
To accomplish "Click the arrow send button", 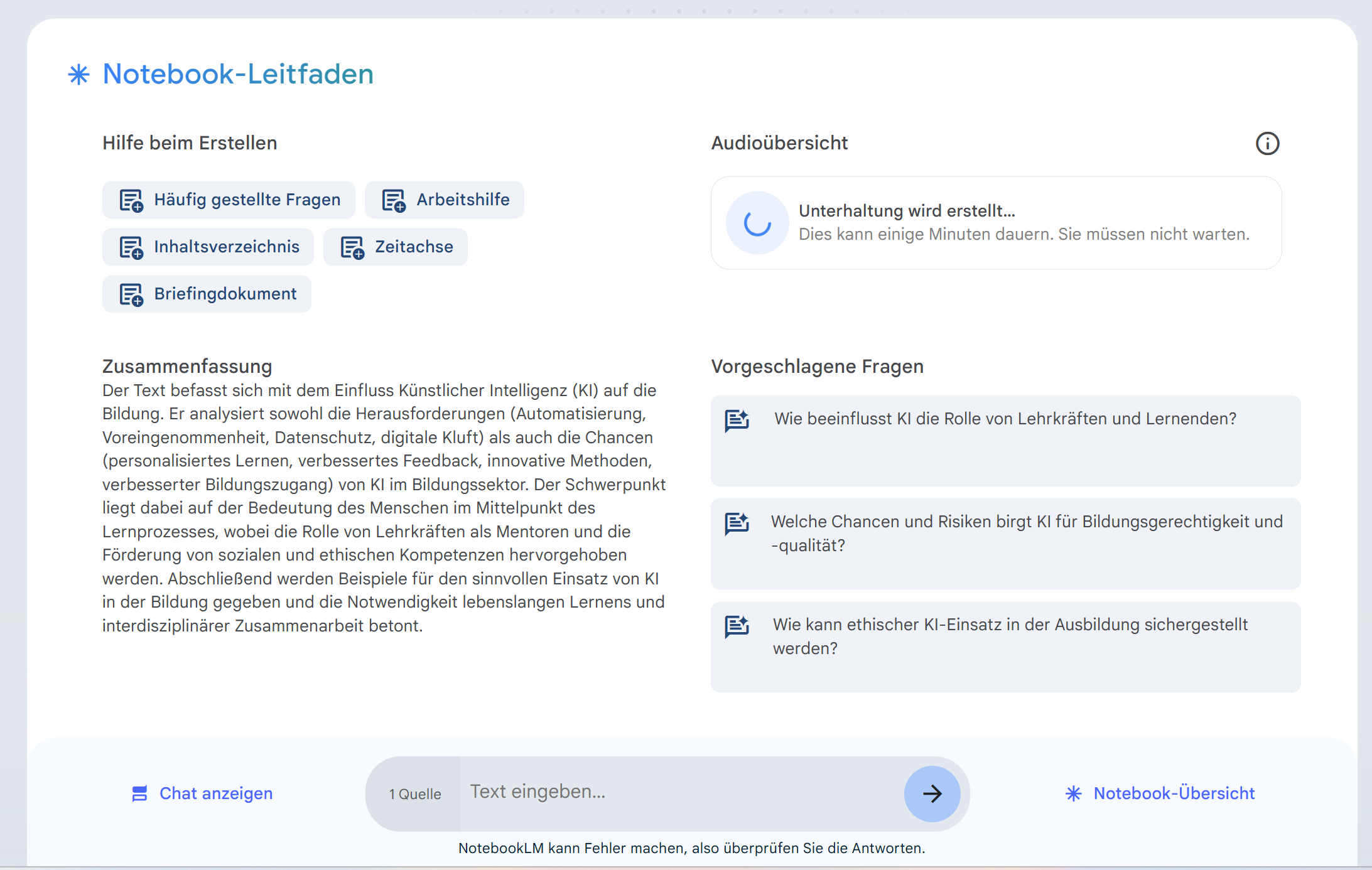I will pyautogui.click(x=932, y=793).
